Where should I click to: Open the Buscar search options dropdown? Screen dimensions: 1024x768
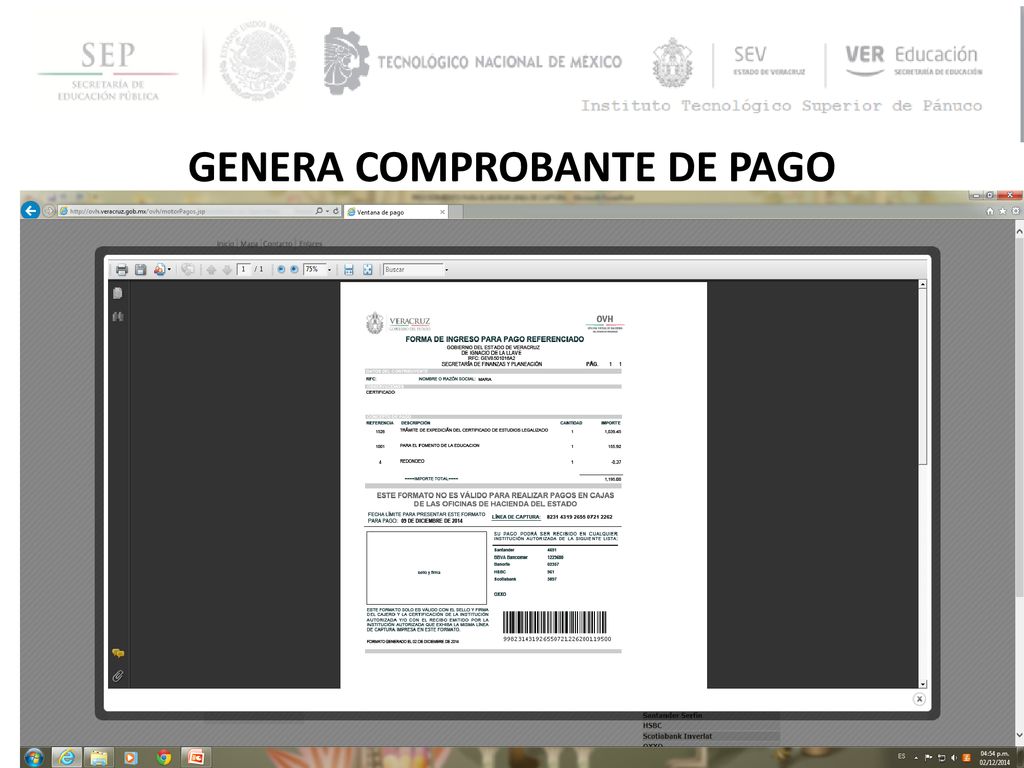tap(447, 270)
